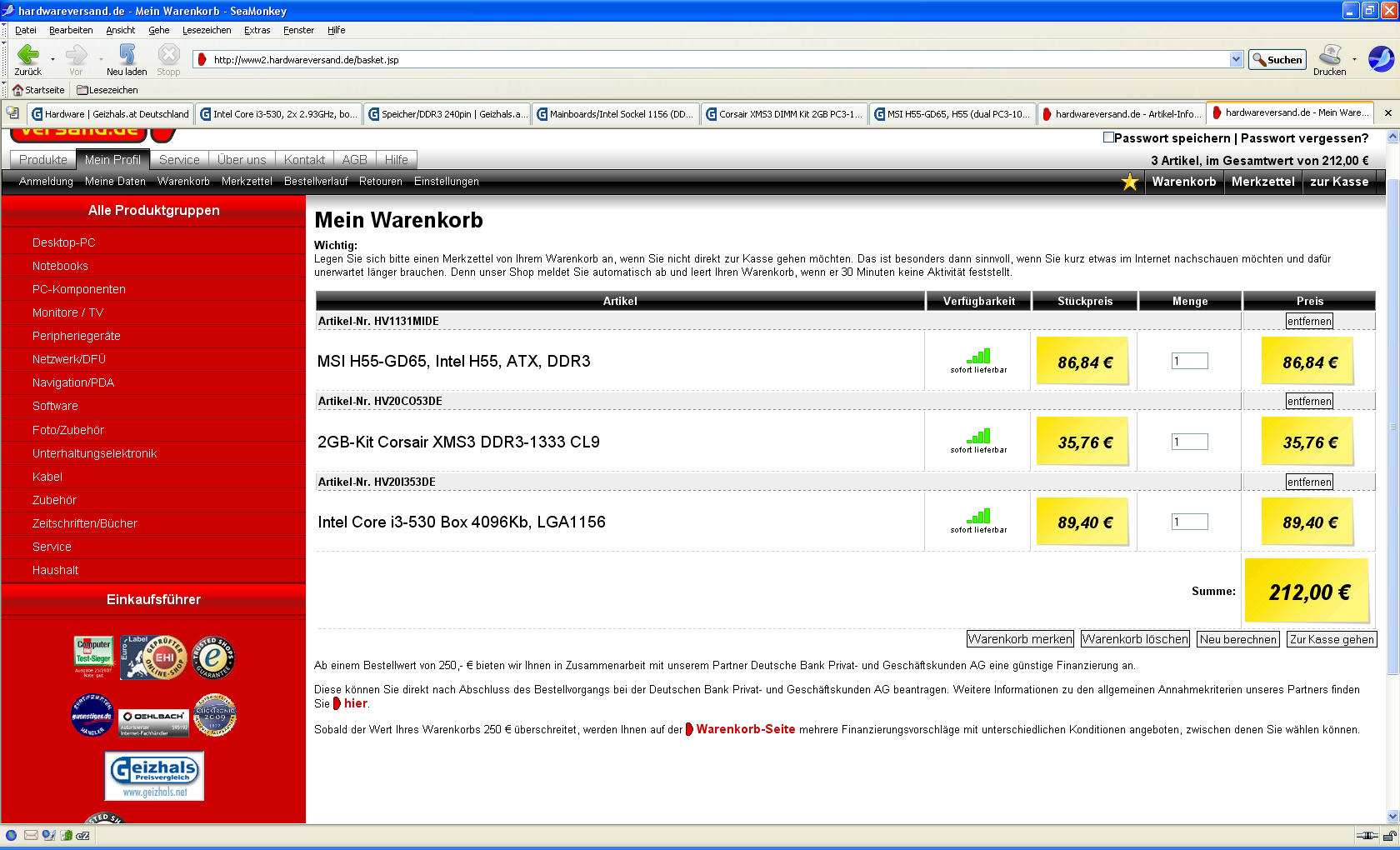The width and height of the screenshot is (1400, 850).
Task: Click the Stopp toolbar icon
Action: click(168, 59)
